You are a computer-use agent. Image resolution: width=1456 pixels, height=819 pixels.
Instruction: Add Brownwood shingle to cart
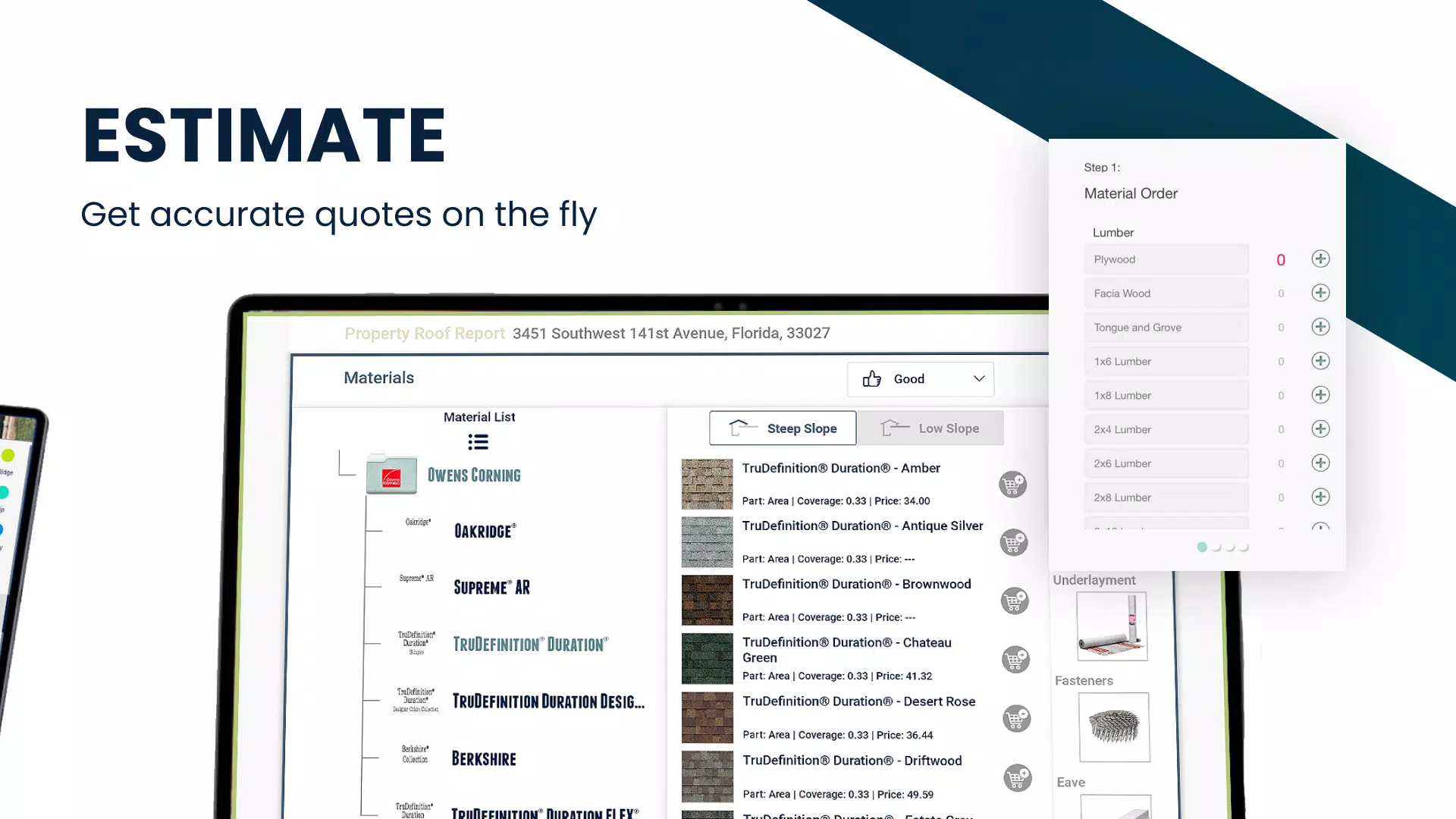tap(1015, 601)
